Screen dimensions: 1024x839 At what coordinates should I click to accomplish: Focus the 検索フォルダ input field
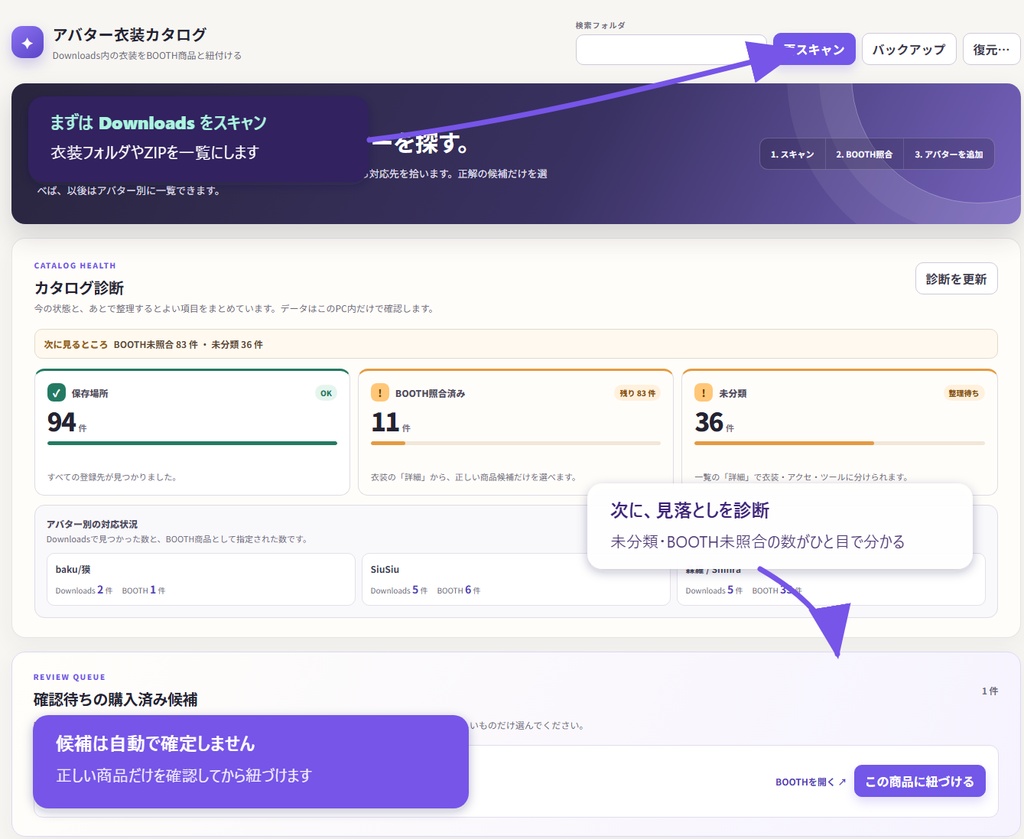point(671,50)
